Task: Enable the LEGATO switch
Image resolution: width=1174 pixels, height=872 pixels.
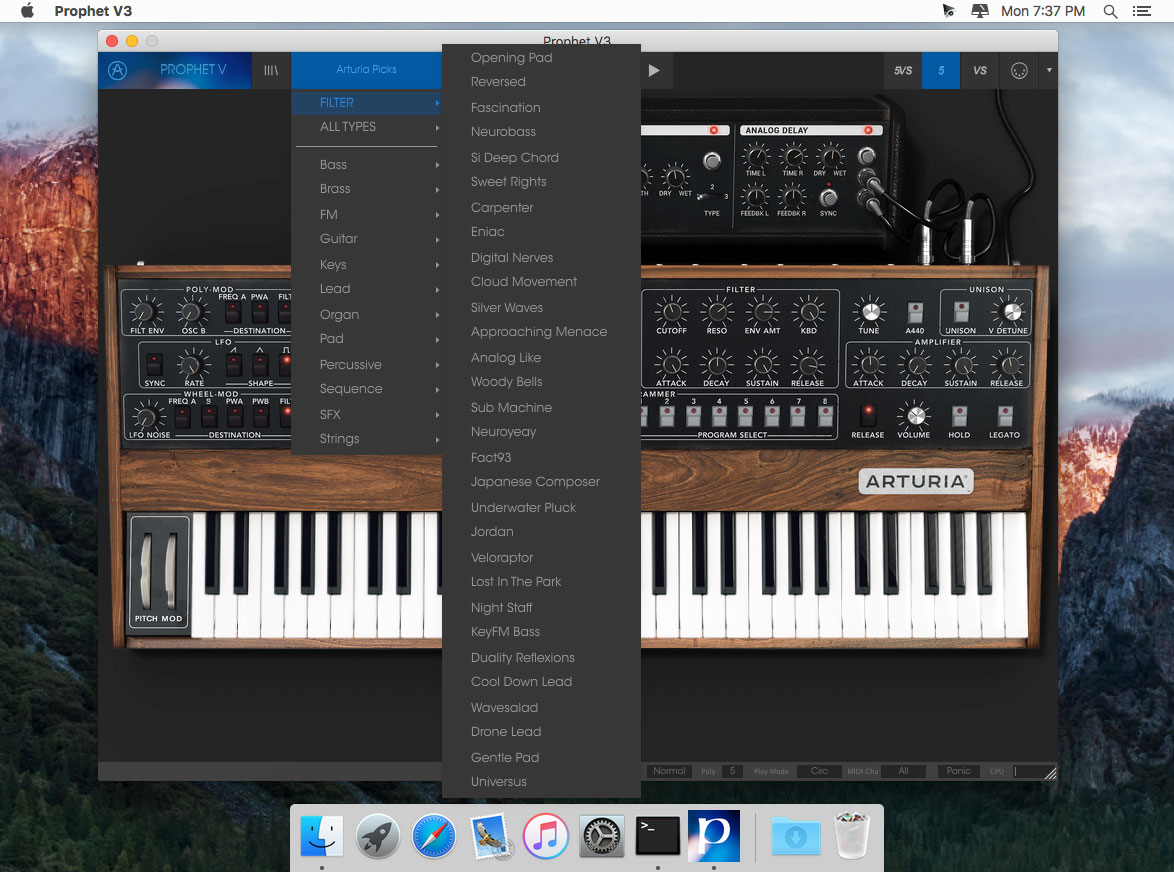Action: (1005, 416)
